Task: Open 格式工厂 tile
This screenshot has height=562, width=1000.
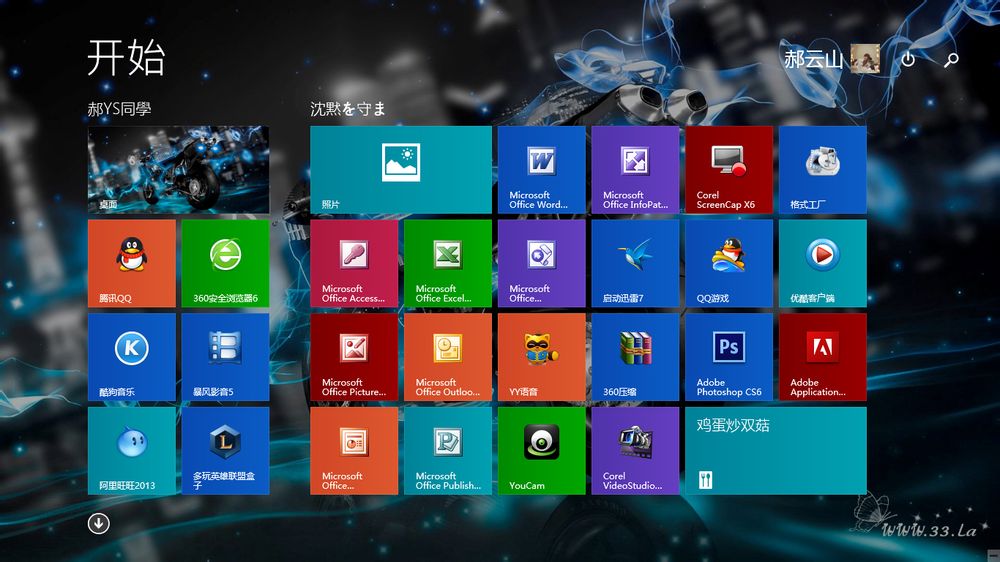Action: (823, 170)
